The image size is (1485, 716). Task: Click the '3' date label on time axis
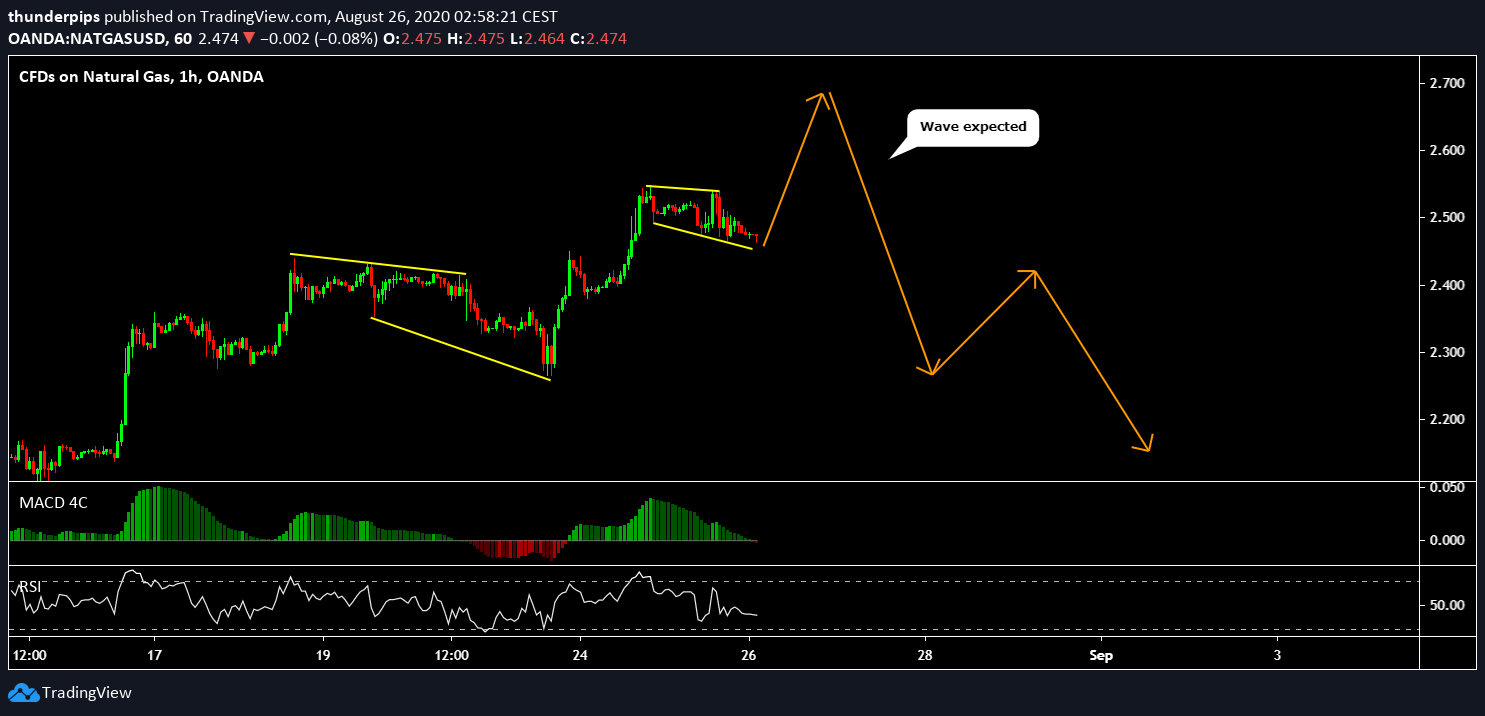pyautogui.click(x=1277, y=656)
